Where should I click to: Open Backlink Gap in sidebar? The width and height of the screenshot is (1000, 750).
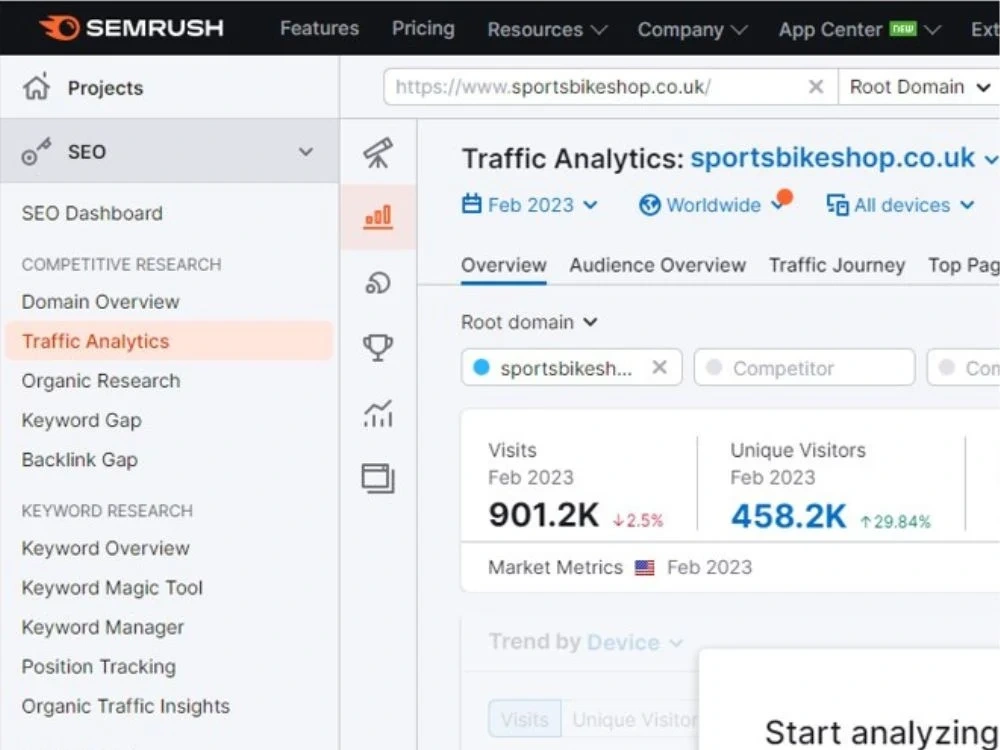click(80, 460)
